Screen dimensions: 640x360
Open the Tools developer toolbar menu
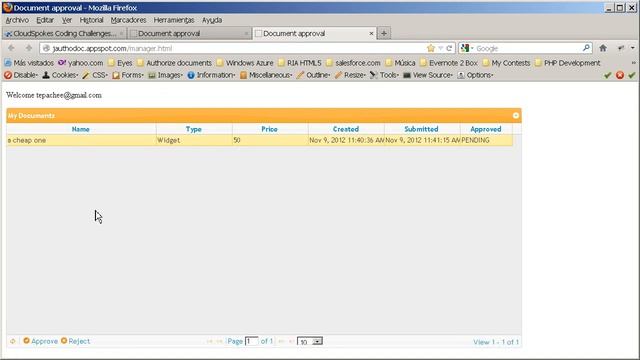click(x=384, y=75)
